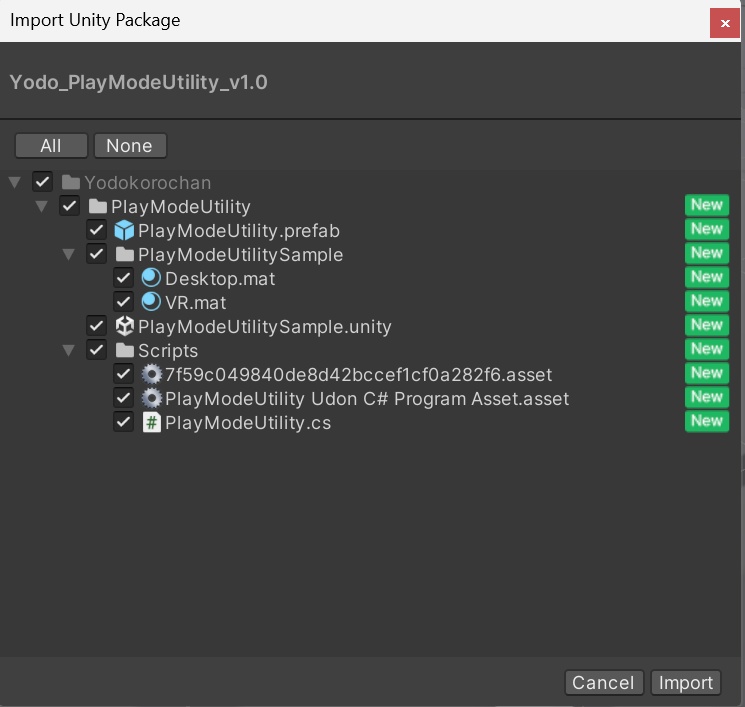Collapse the Scripts folder disclosure triangle

pos(69,351)
